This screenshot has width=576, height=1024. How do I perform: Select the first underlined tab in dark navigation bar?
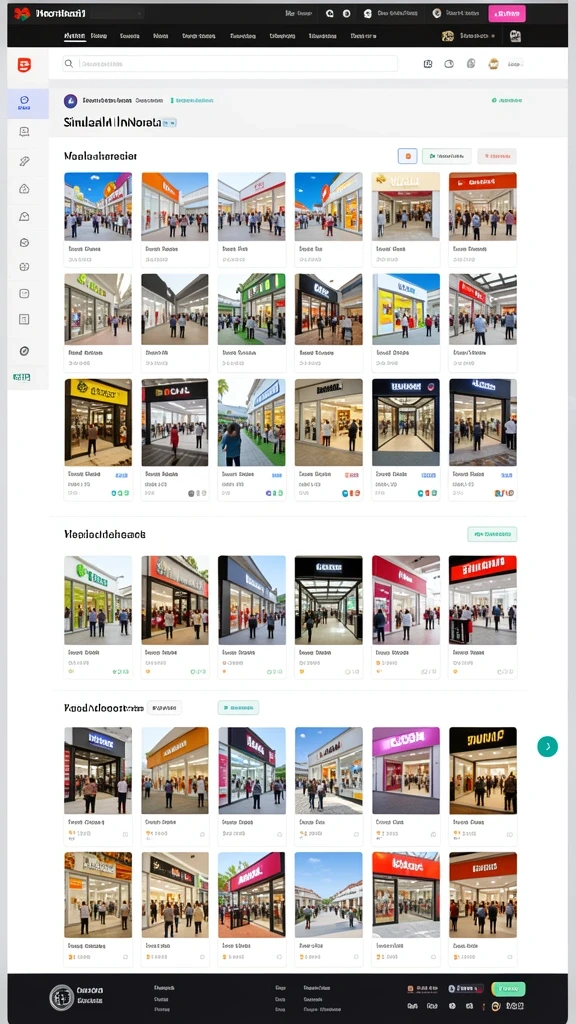74,36
